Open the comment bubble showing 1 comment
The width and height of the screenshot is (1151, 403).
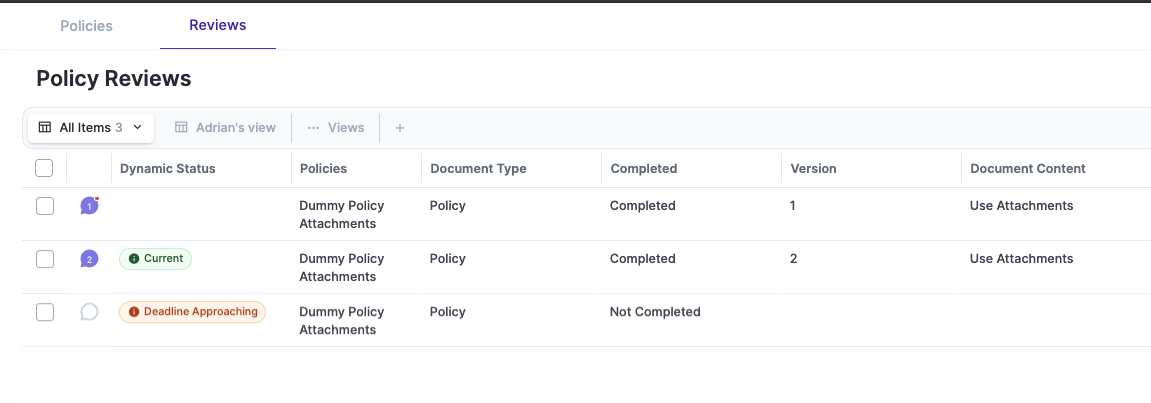click(89, 206)
